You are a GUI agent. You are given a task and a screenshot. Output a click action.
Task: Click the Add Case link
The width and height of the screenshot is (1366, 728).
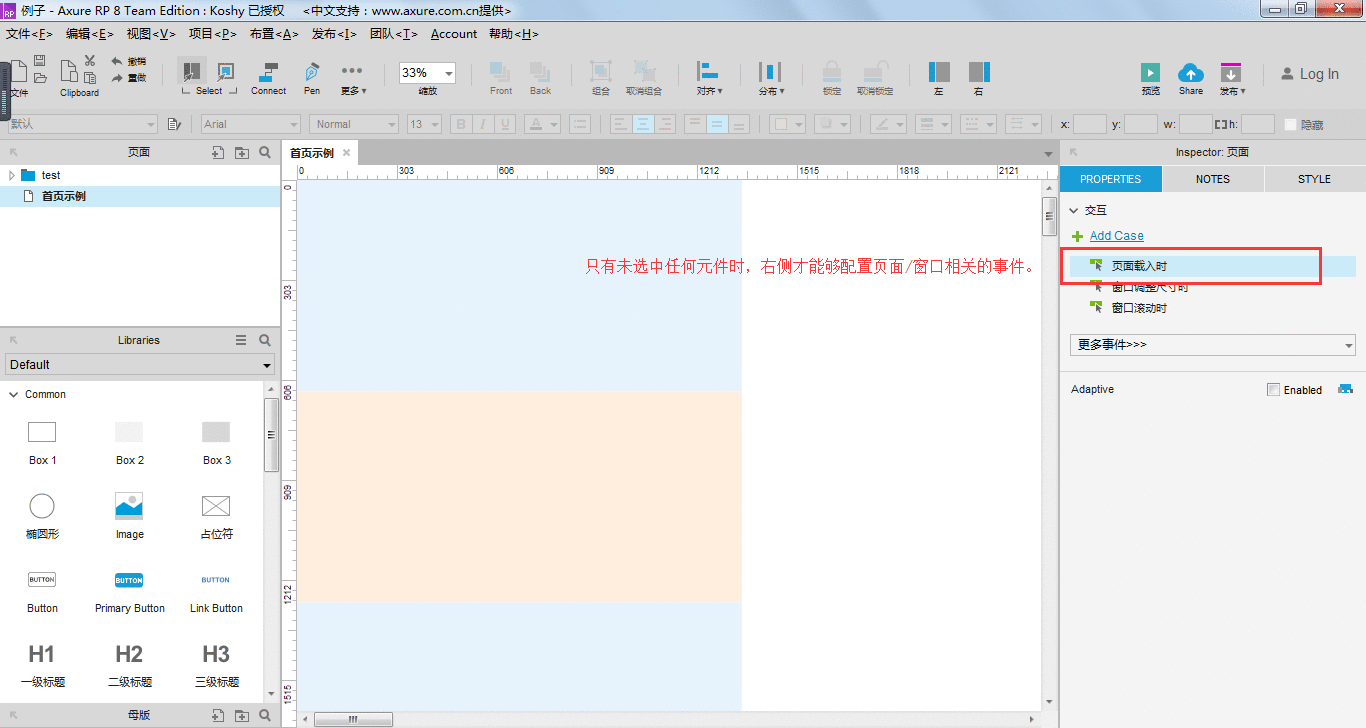coord(1116,236)
